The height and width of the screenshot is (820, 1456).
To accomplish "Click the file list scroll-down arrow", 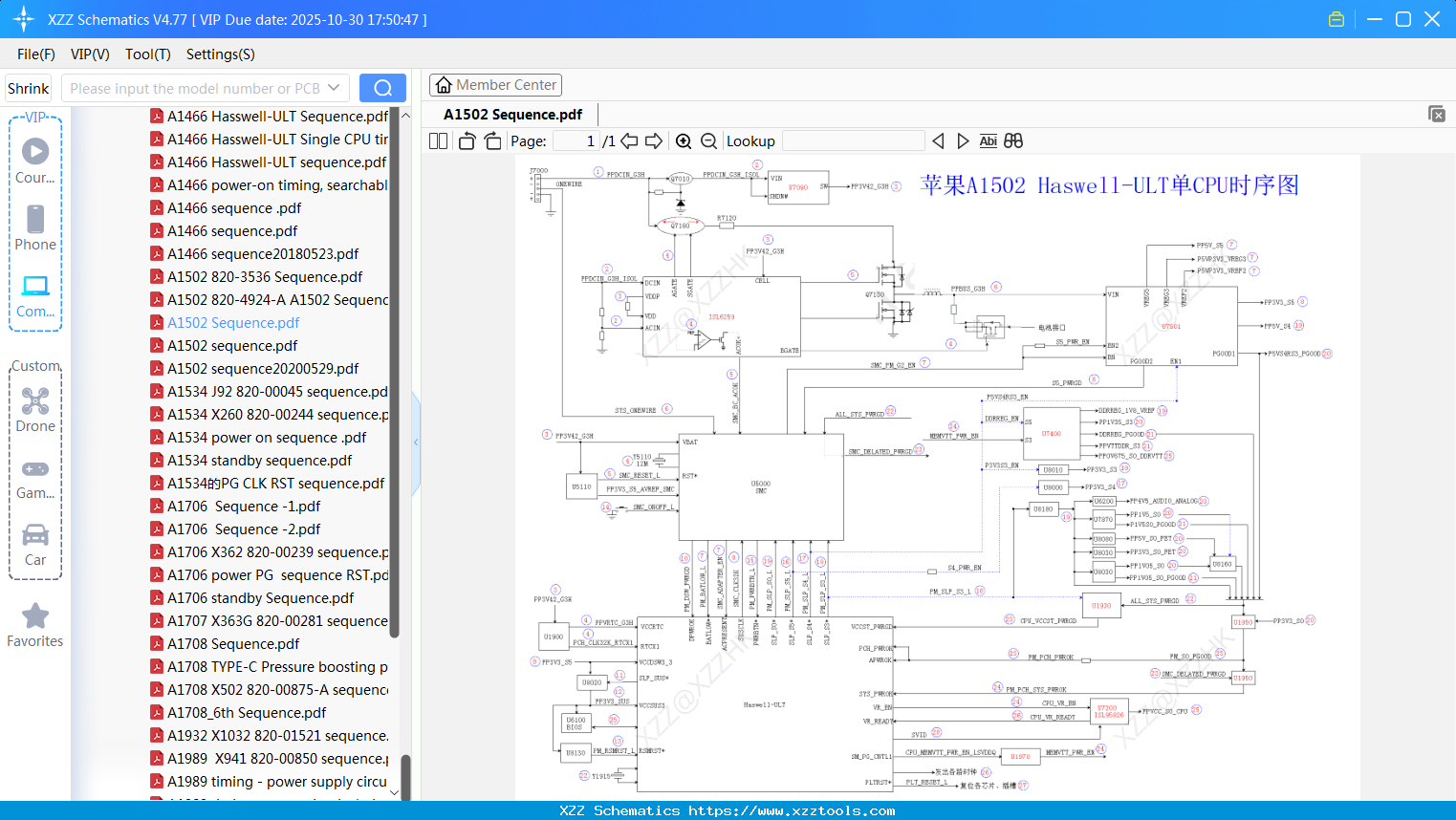I will (394, 792).
